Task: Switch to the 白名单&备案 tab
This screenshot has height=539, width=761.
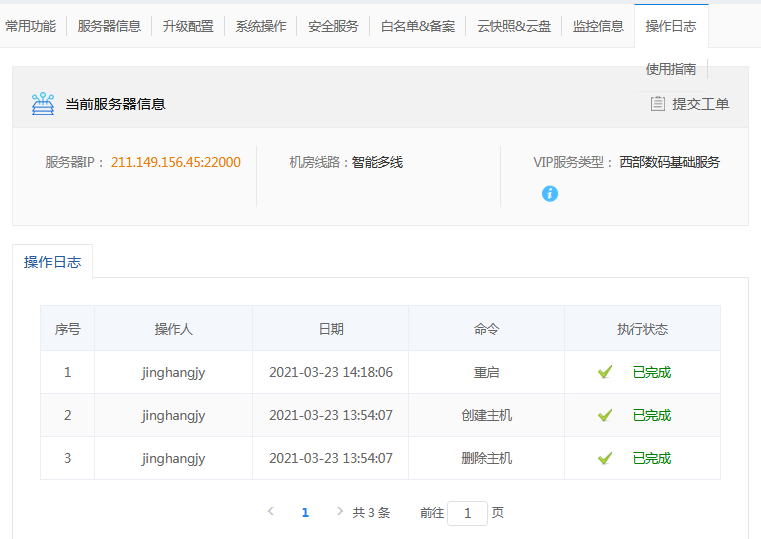Action: click(x=417, y=26)
